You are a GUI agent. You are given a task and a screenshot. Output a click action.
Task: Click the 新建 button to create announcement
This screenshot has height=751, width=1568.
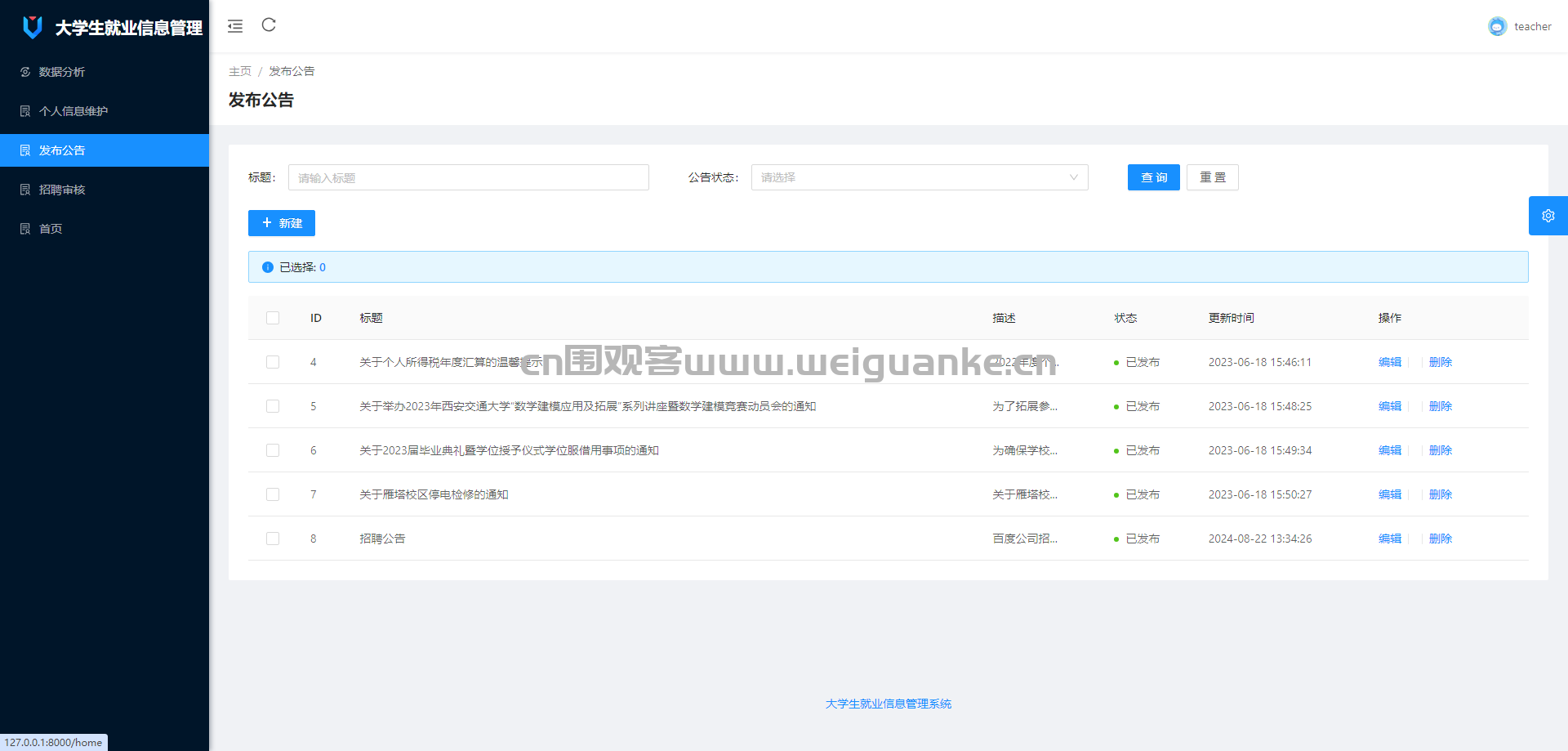282,223
